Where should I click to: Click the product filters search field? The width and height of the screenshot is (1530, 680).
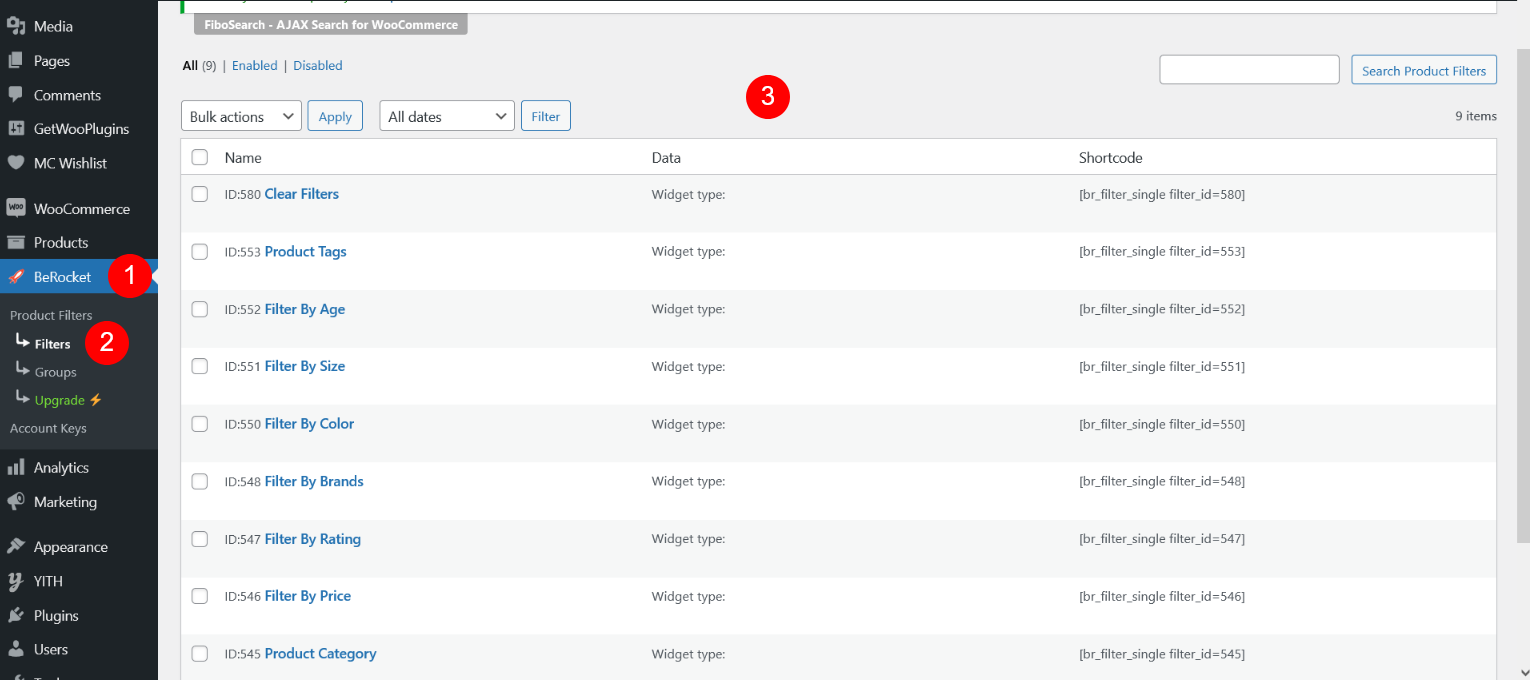(x=1249, y=70)
